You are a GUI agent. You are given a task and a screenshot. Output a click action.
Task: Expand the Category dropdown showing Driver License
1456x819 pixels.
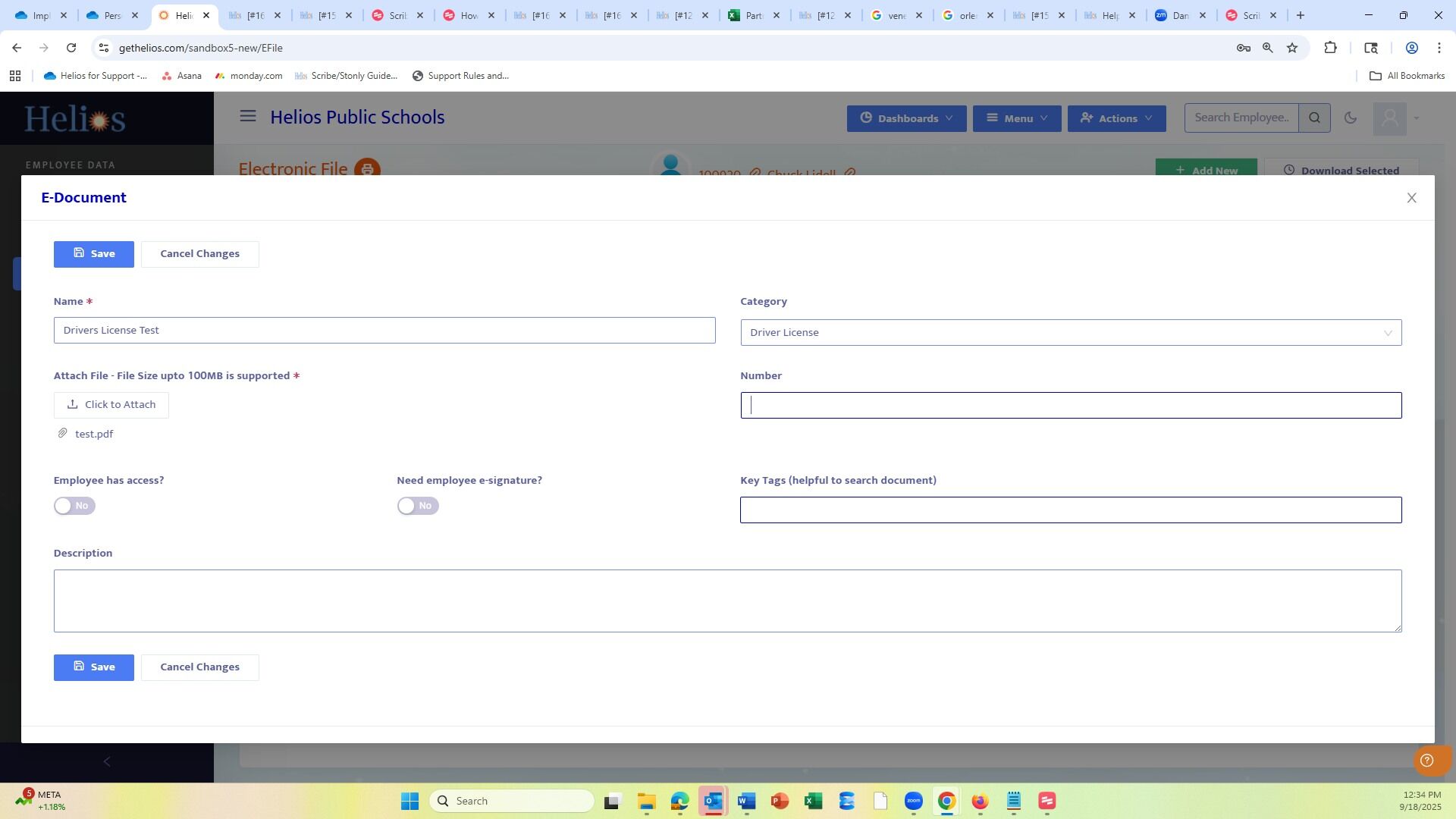point(1070,333)
